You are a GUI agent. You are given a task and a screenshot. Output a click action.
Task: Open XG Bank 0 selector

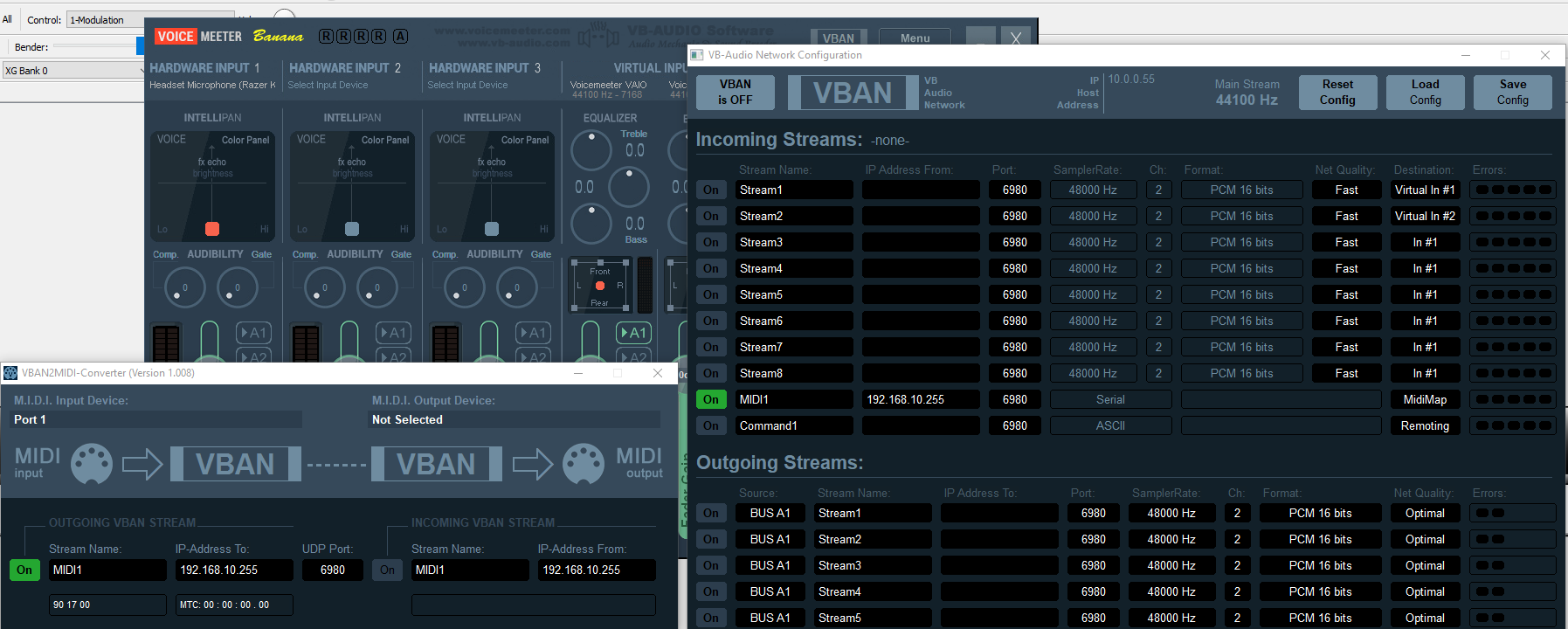[73, 71]
